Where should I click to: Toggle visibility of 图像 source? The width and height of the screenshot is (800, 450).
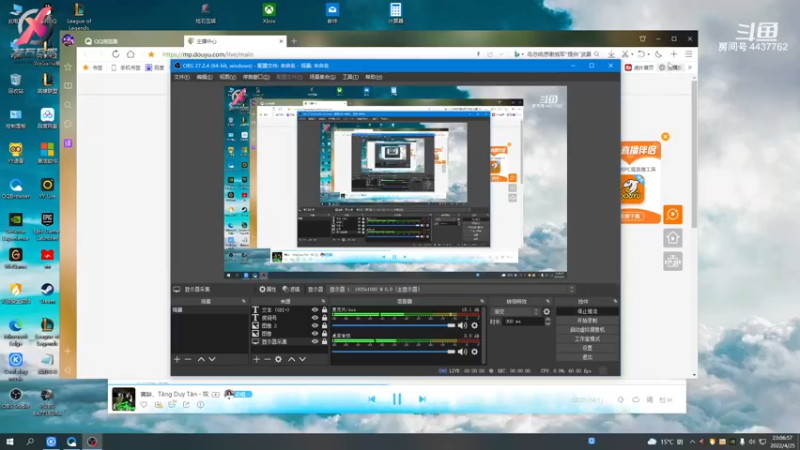pos(315,333)
